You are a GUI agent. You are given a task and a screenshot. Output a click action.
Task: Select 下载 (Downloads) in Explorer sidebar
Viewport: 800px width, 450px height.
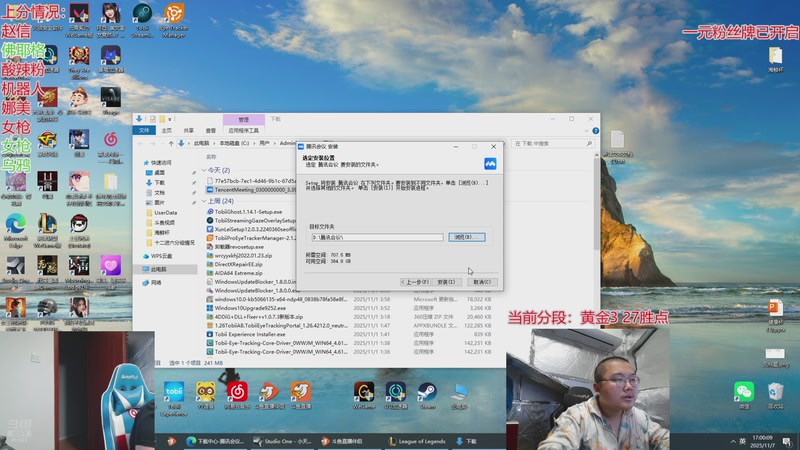pyautogui.click(x=160, y=183)
